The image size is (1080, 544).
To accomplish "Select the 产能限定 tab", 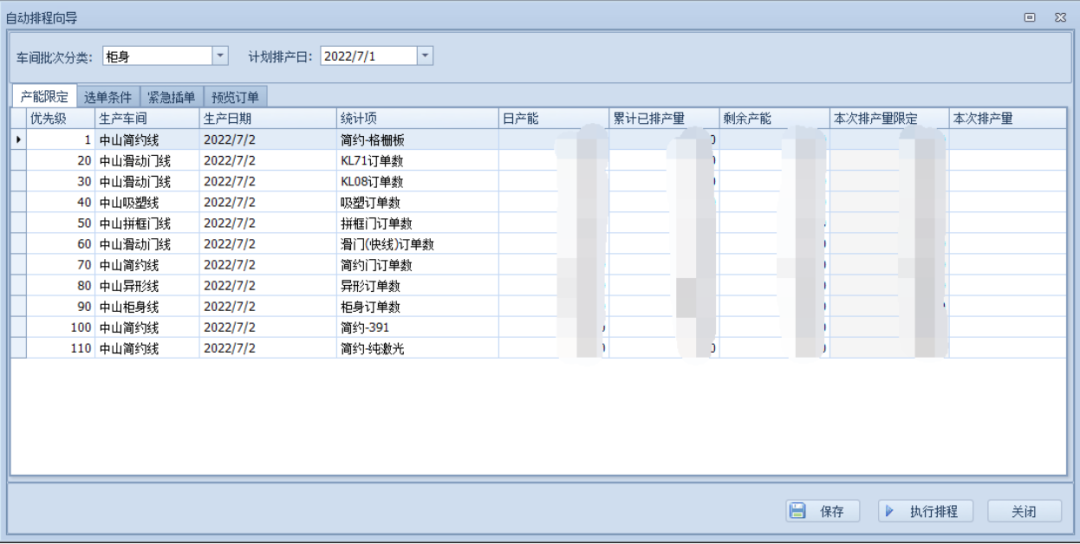I will click(x=45, y=97).
